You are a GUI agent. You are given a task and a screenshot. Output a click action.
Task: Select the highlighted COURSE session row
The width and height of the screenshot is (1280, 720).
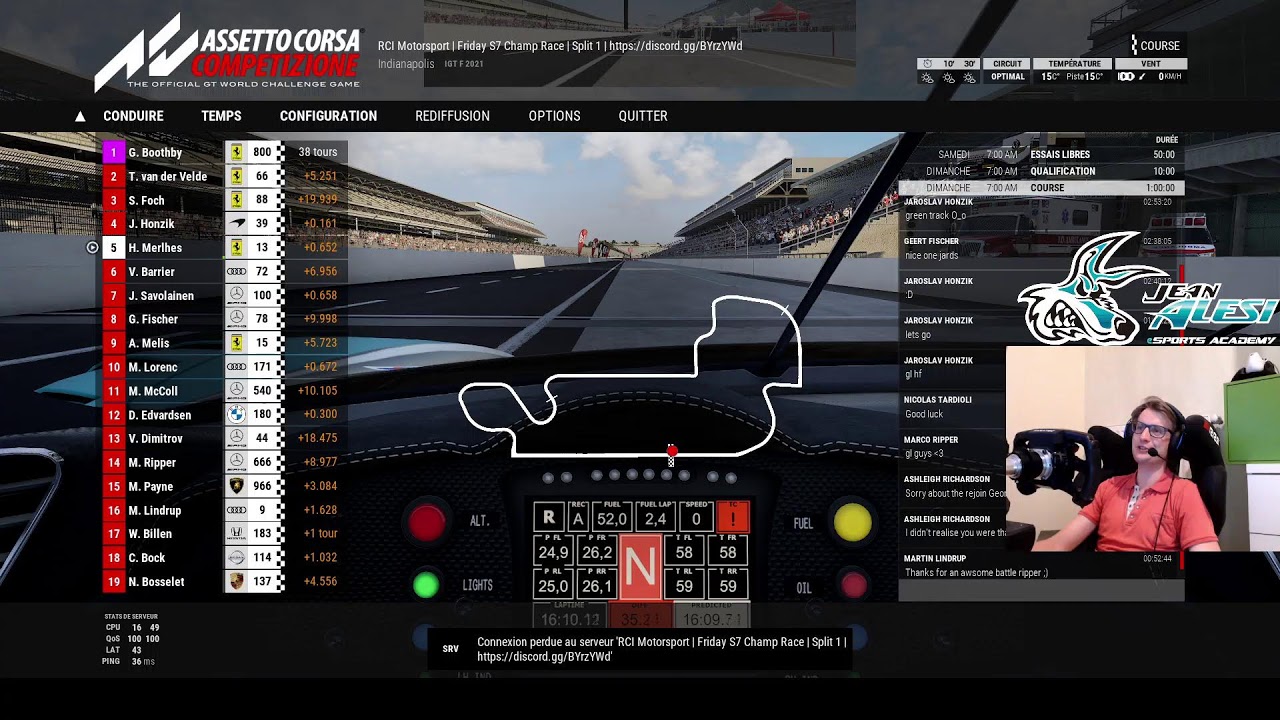pyautogui.click(x=1042, y=188)
